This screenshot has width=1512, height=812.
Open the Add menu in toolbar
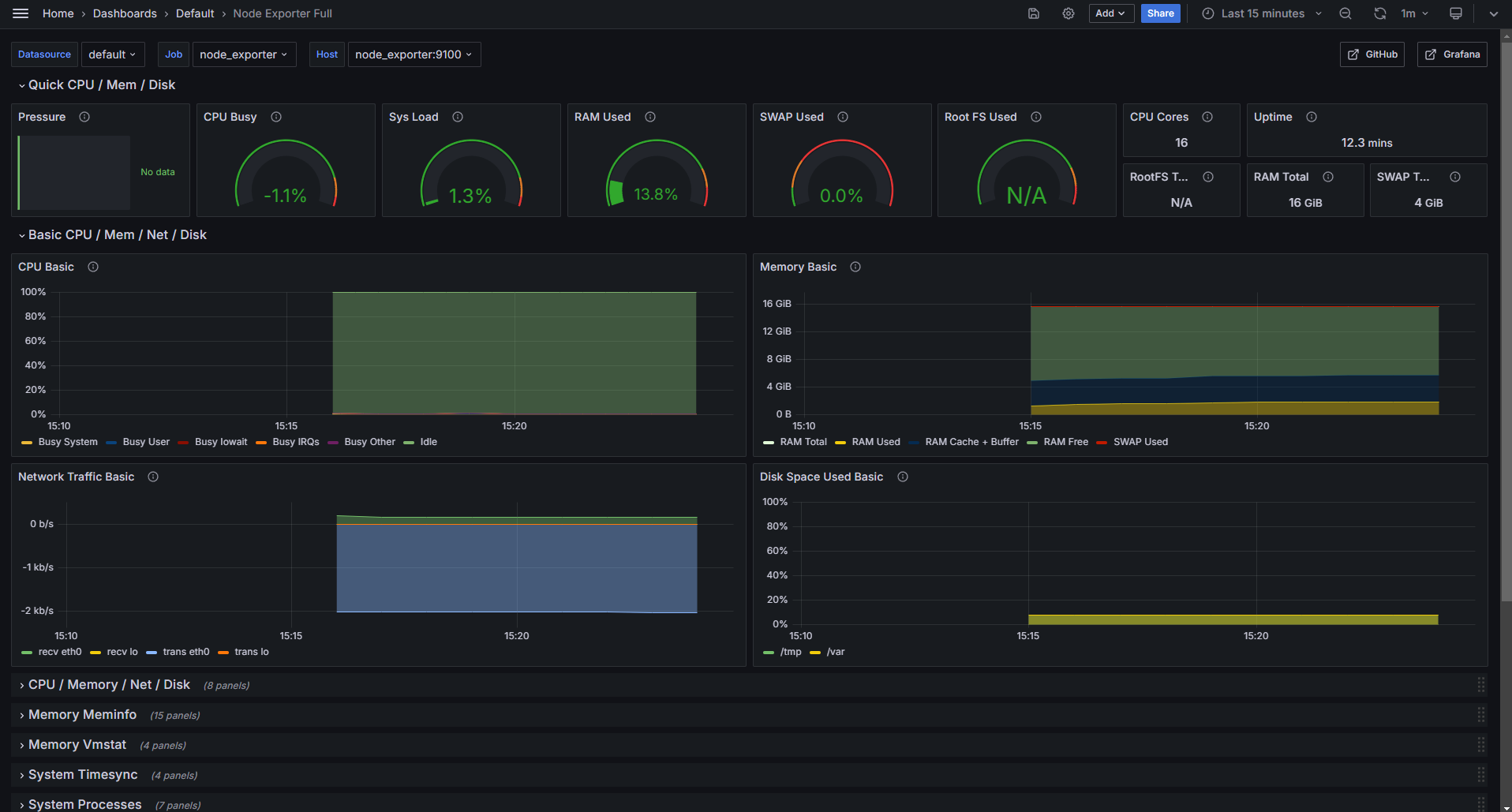[x=1110, y=13]
